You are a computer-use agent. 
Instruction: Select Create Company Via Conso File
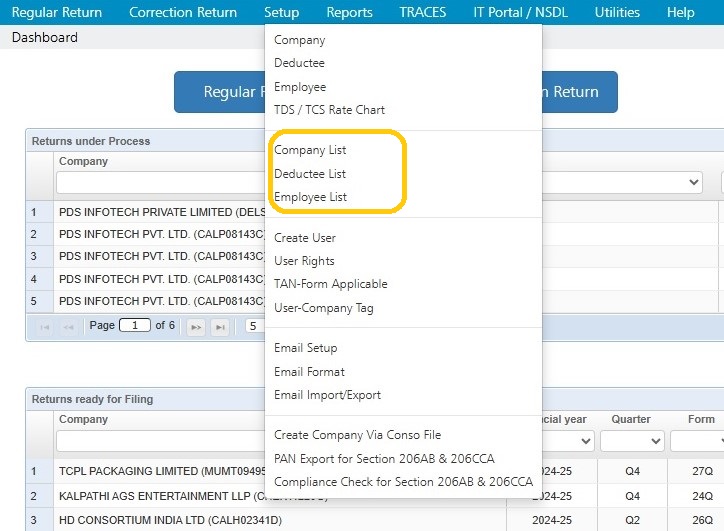[x=357, y=435]
